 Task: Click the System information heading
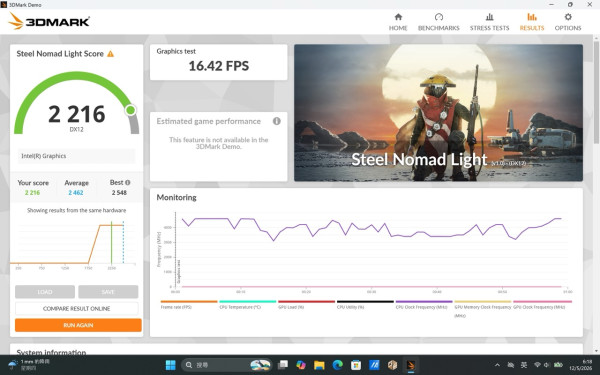tap(51, 352)
